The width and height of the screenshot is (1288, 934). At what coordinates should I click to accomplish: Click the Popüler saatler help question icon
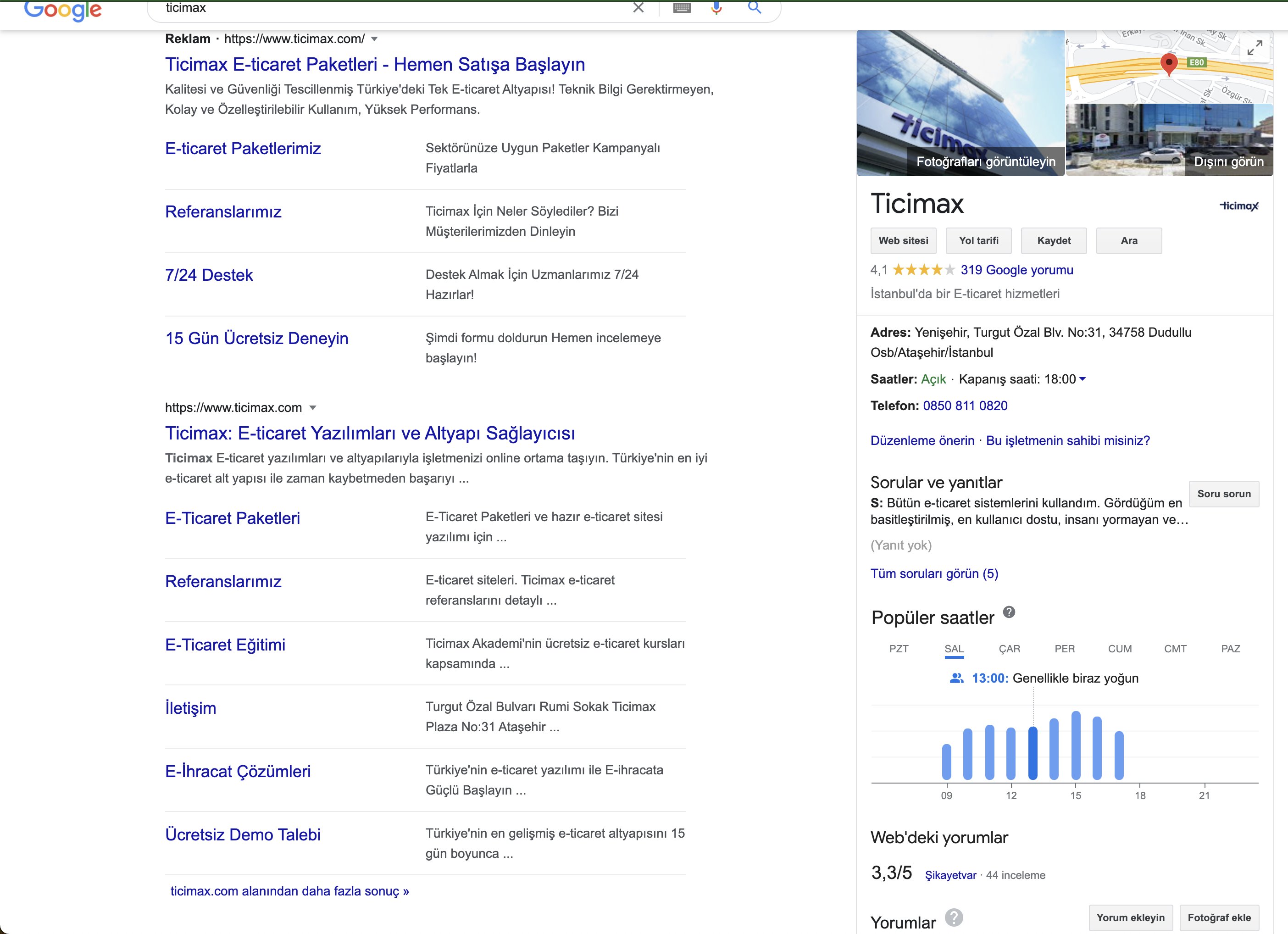pos(1009,612)
